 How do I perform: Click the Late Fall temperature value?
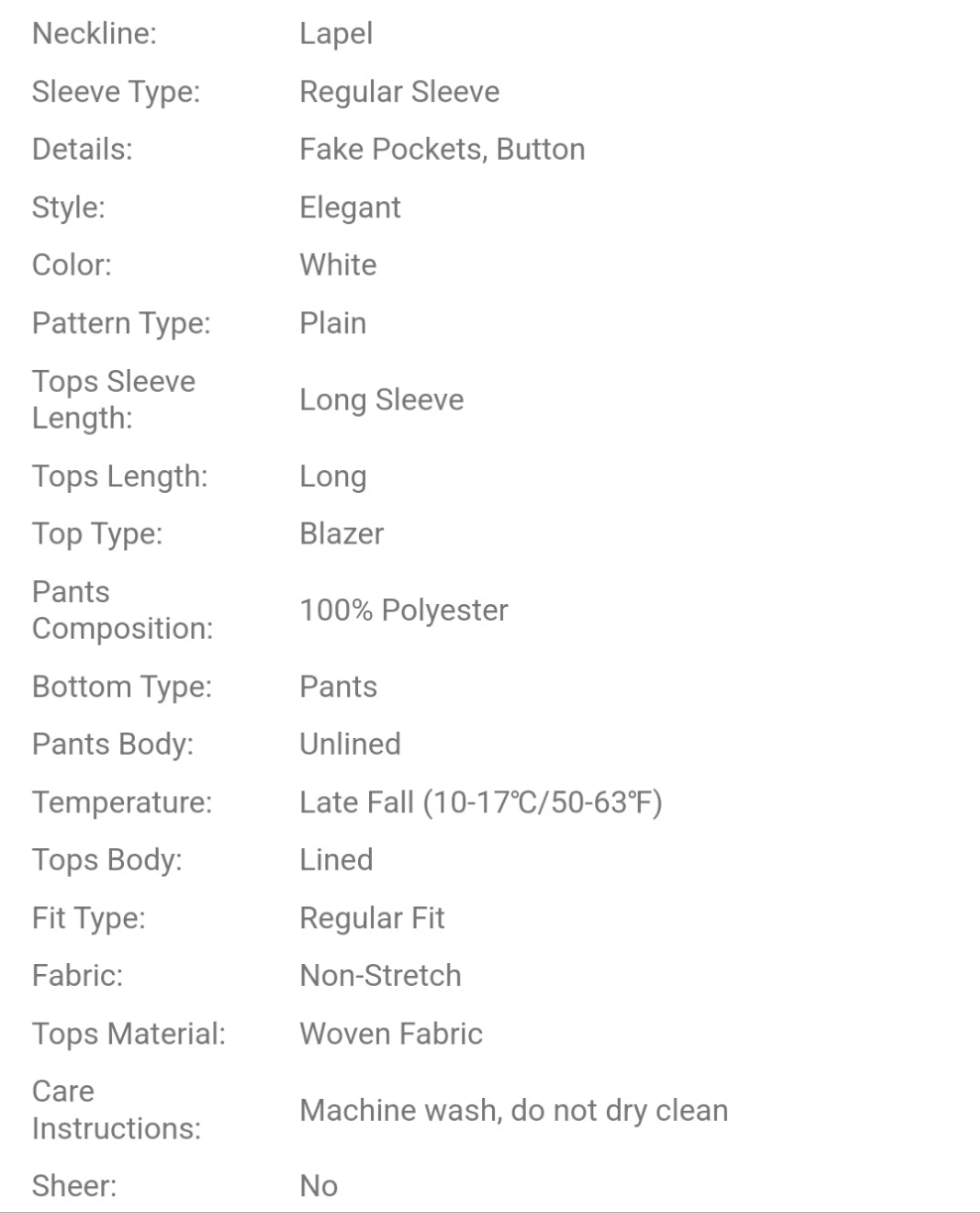click(x=480, y=802)
